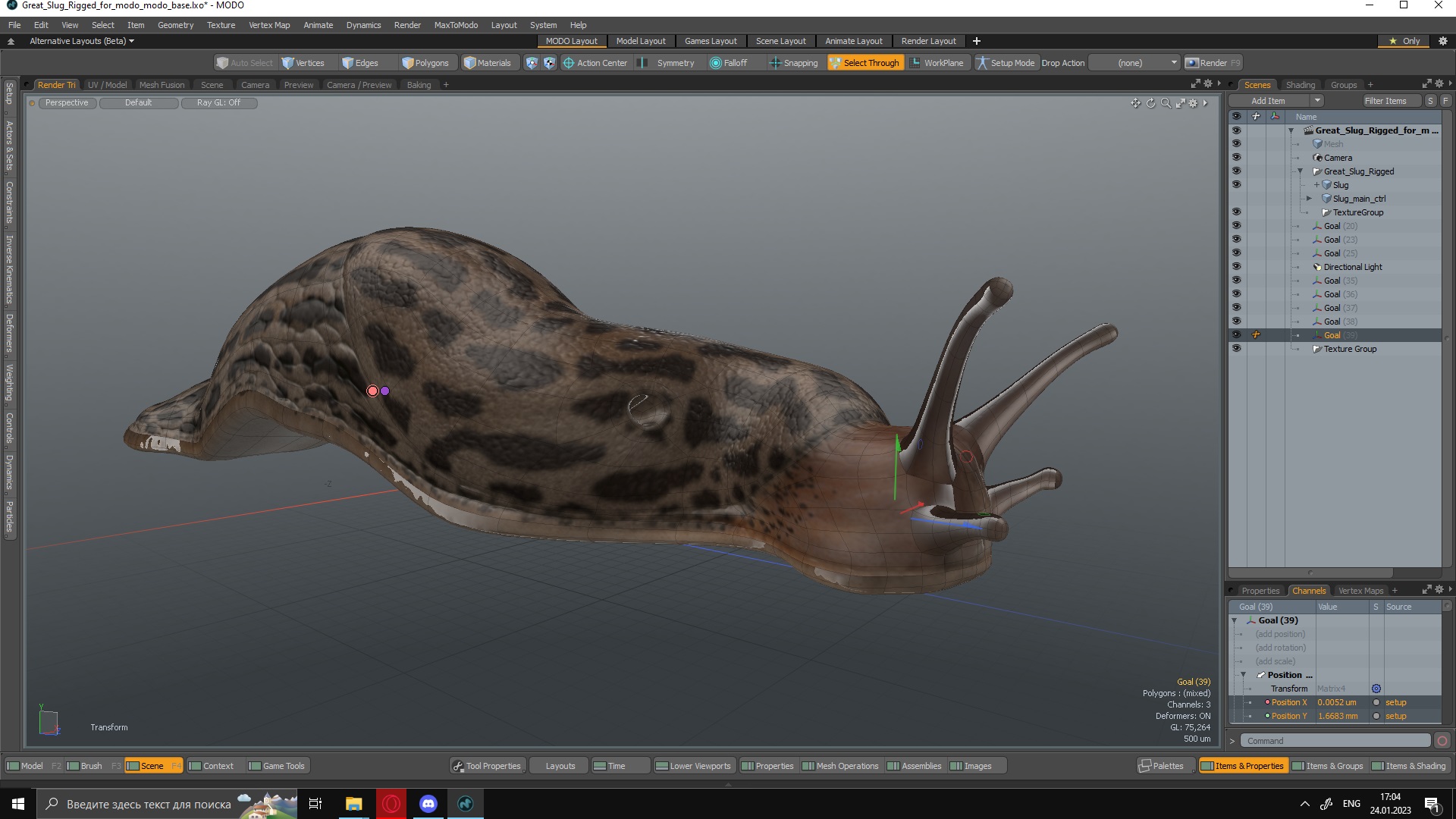Open the MaxToModo menu
Viewport: 1456px width, 819px height.
point(456,25)
